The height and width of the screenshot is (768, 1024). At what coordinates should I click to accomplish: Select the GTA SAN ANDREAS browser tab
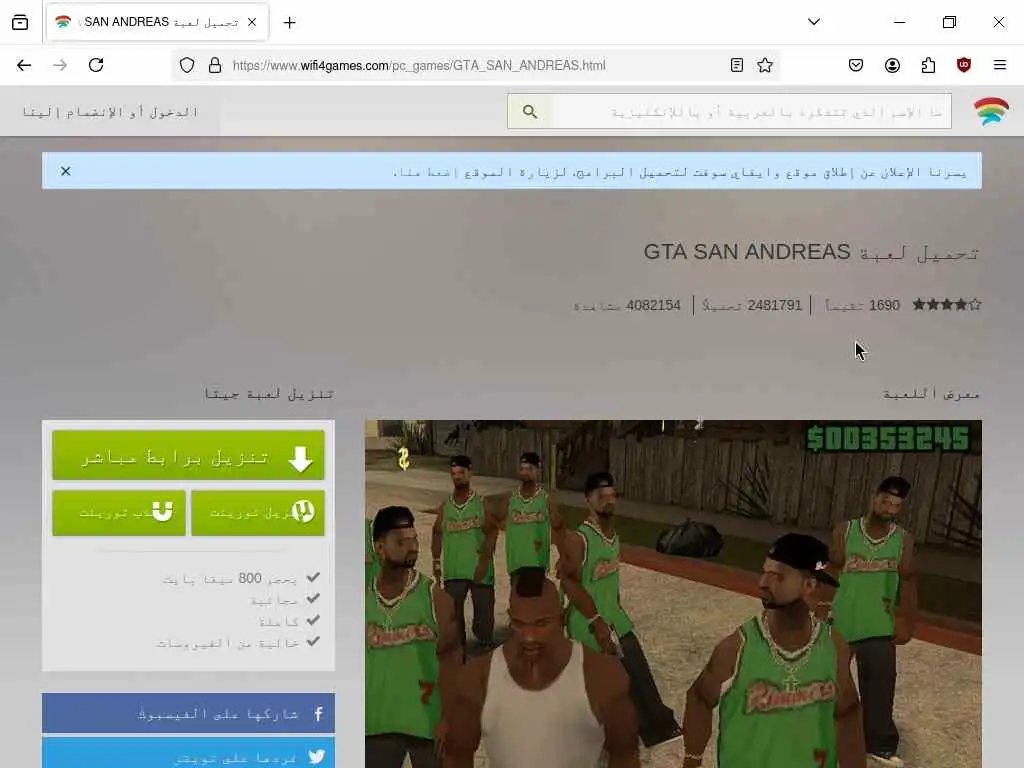click(x=157, y=22)
